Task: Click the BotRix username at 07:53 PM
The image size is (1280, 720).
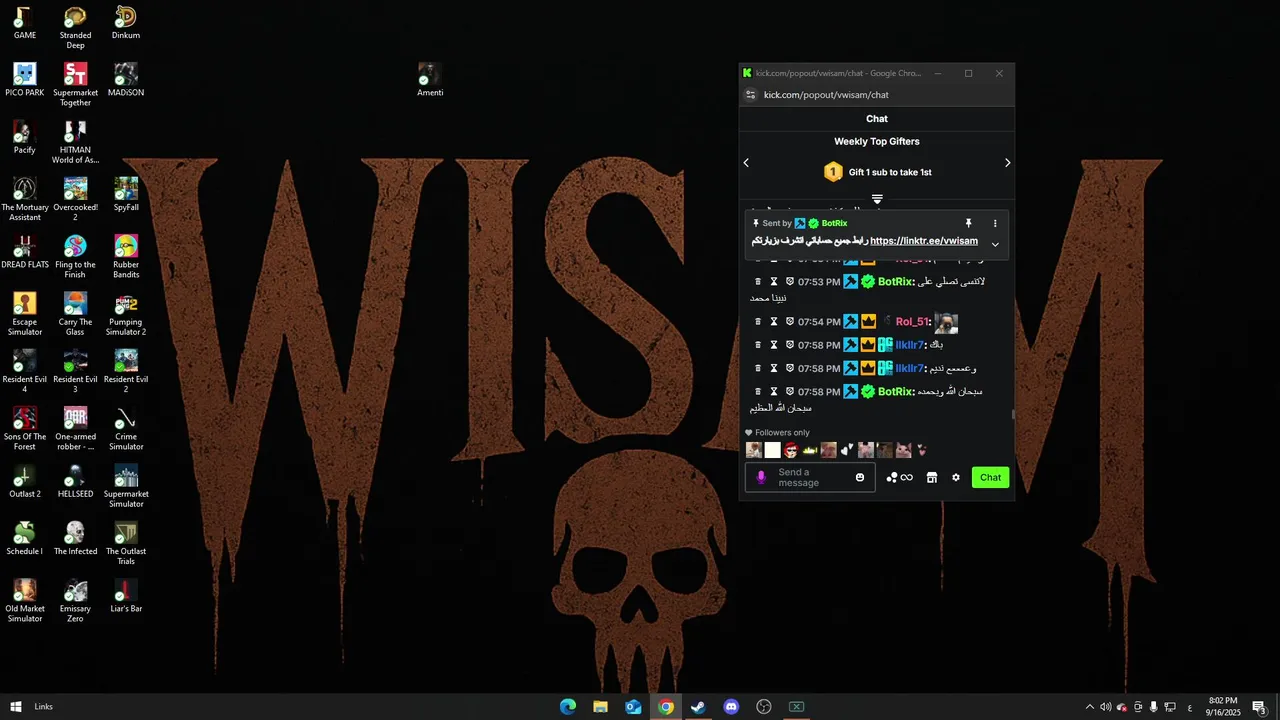Action: click(x=895, y=282)
